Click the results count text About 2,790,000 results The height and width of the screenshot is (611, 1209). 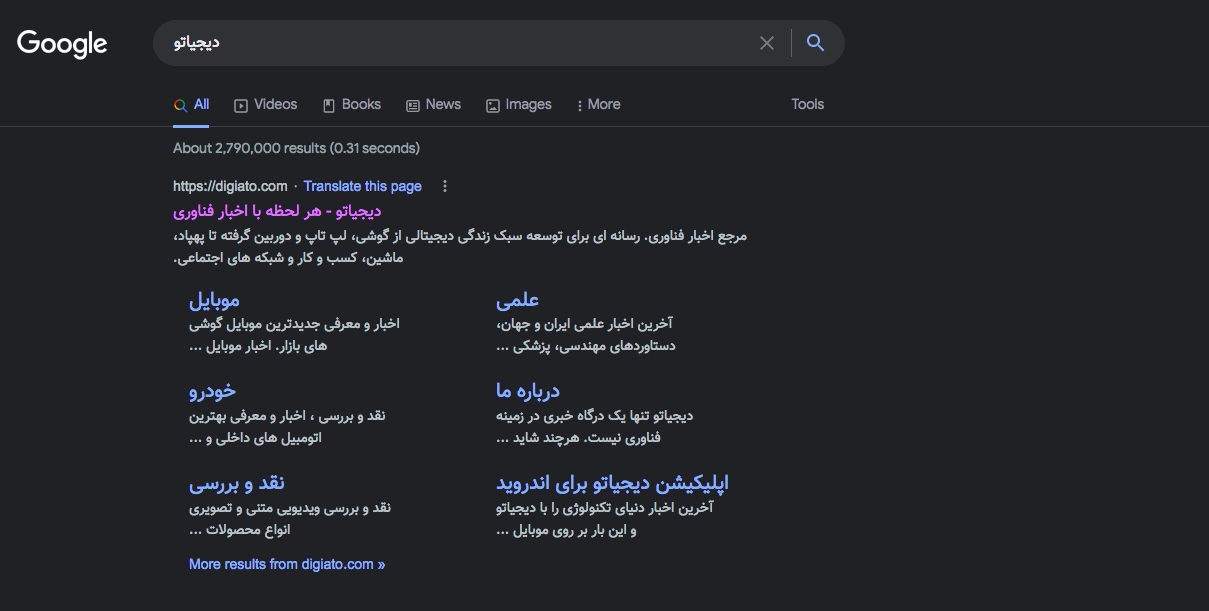(296, 148)
